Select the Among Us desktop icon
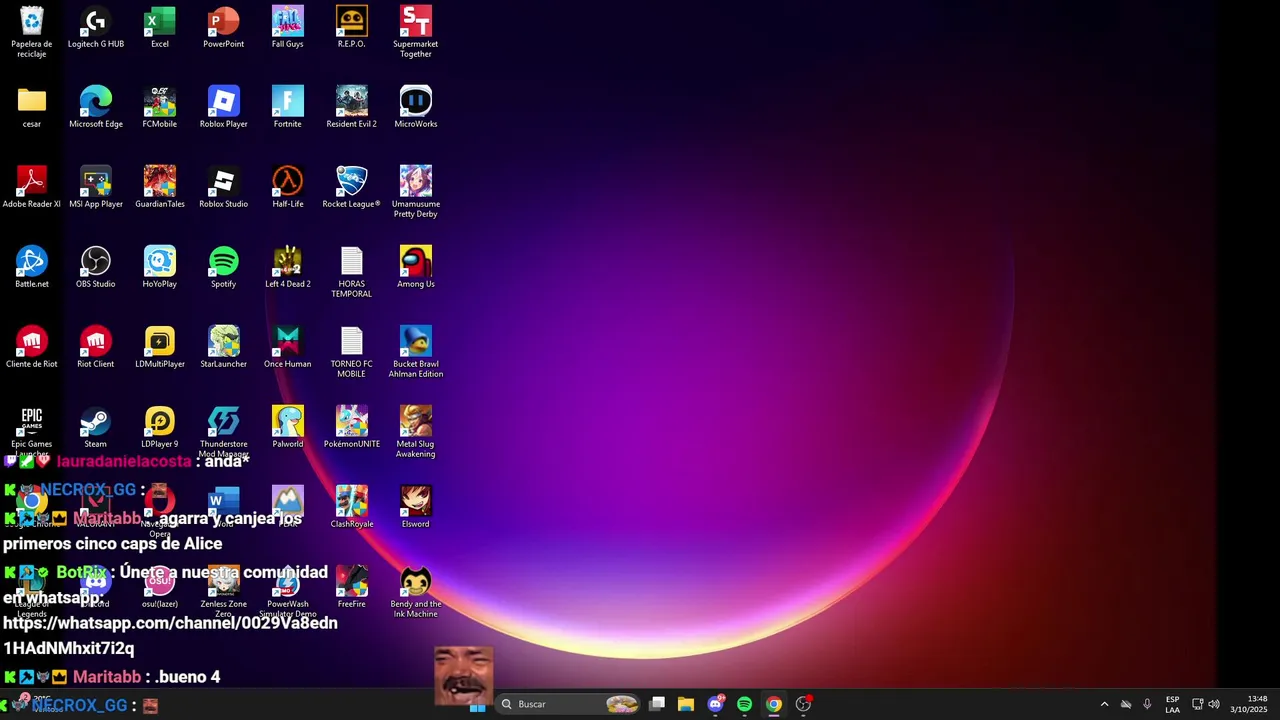This screenshot has width=1280, height=720. click(x=416, y=268)
